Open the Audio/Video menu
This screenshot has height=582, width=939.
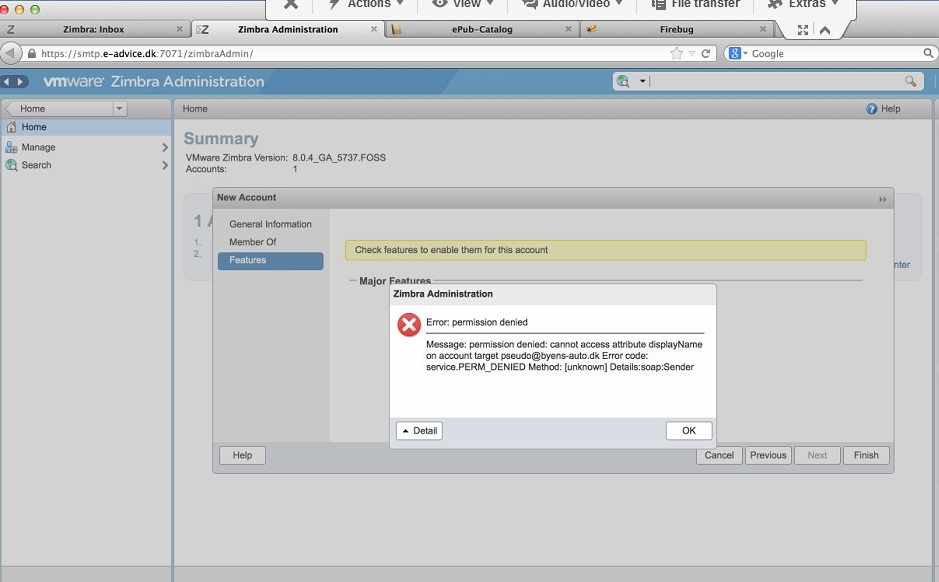[572, 4]
